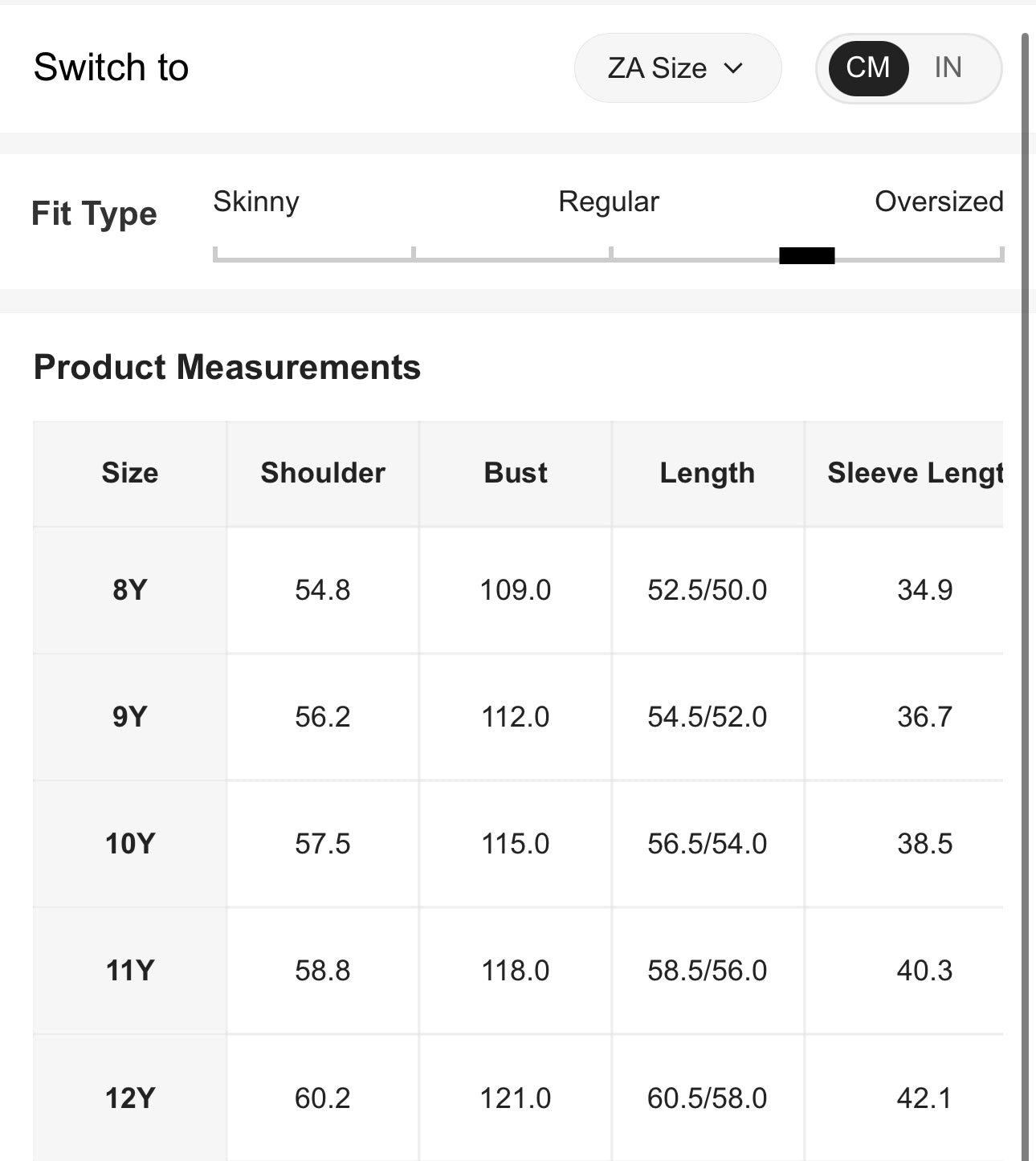Image resolution: width=1036 pixels, height=1161 pixels.
Task: Select the 8Y size row
Action: tap(129, 590)
